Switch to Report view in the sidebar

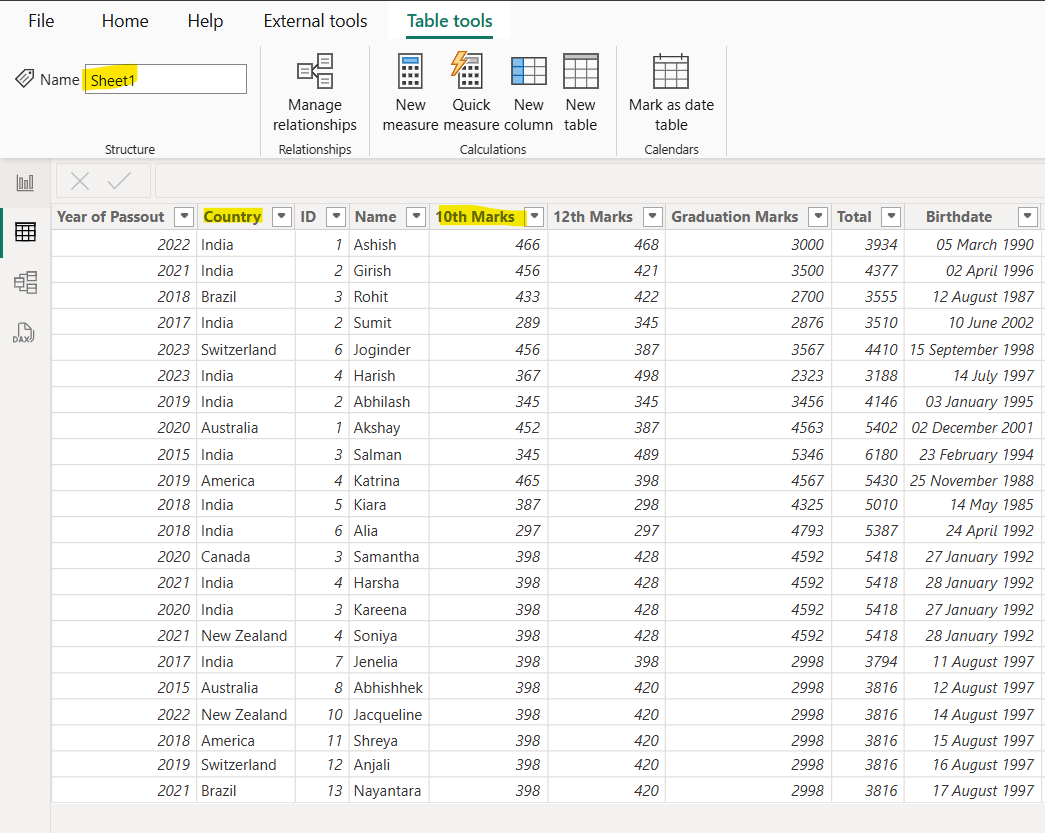(x=25, y=181)
